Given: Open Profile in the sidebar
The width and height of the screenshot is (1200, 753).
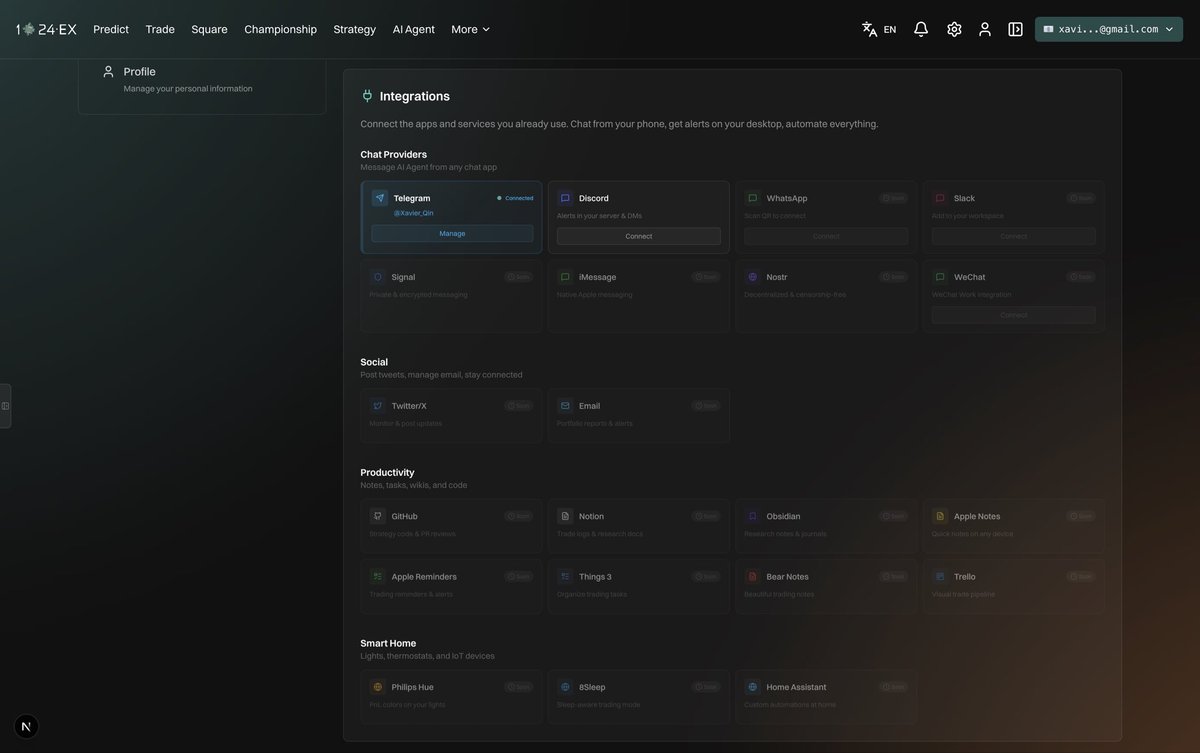Looking at the screenshot, I should coord(202,80).
